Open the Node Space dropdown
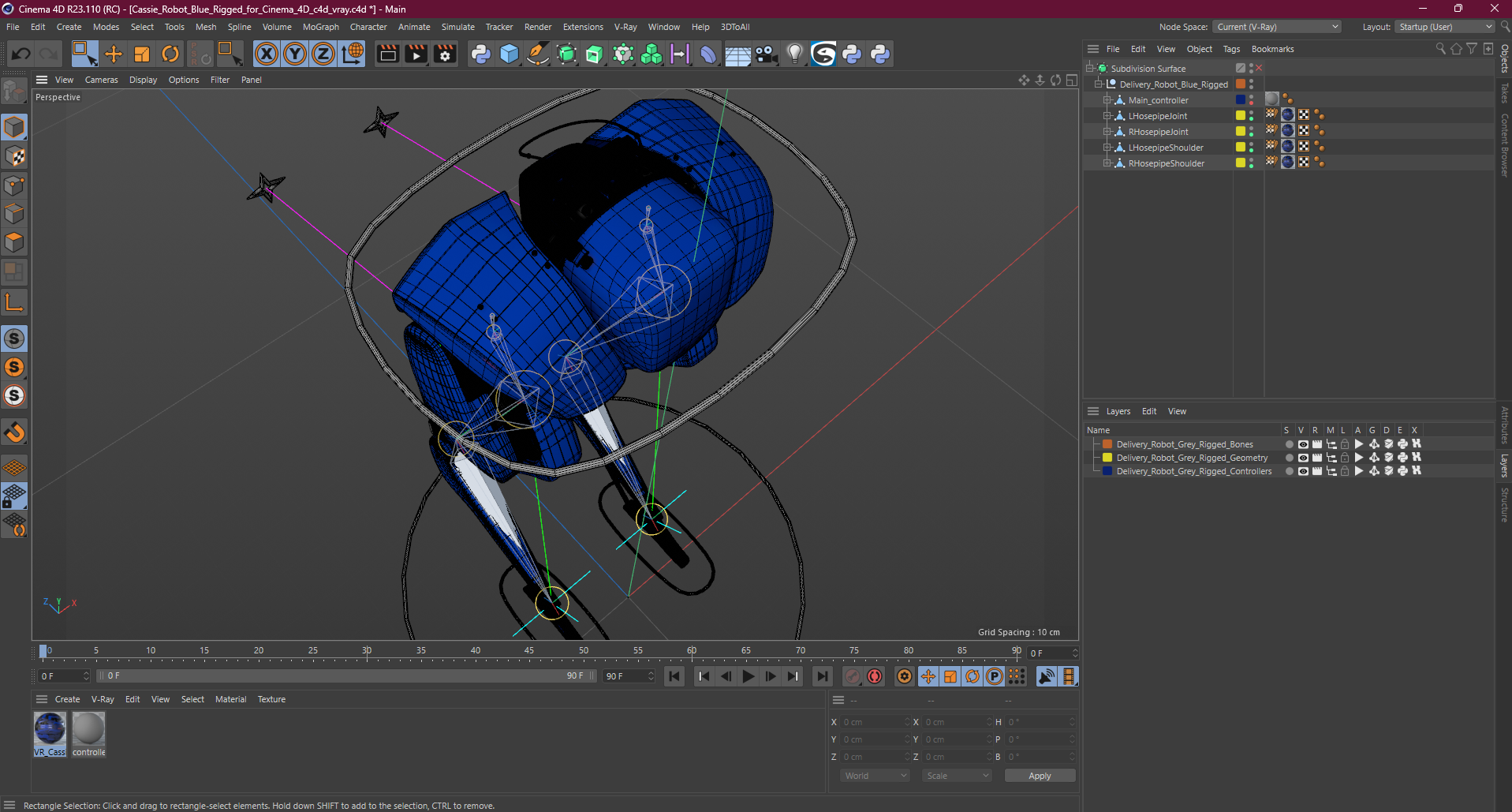Image resolution: width=1512 pixels, height=812 pixels. click(1277, 27)
